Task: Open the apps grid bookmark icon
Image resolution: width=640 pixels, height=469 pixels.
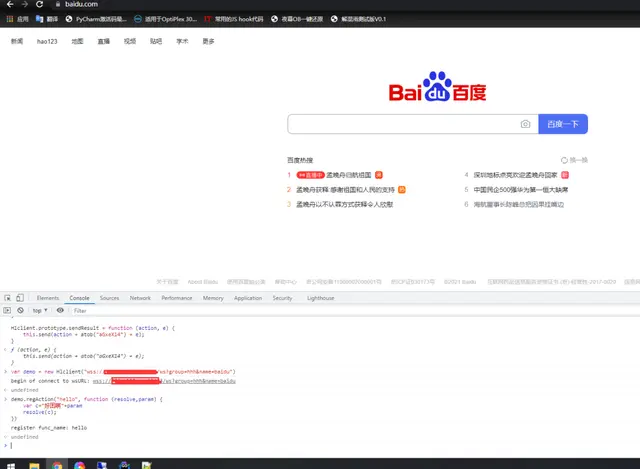Action: pyautogui.click(x=10, y=19)
